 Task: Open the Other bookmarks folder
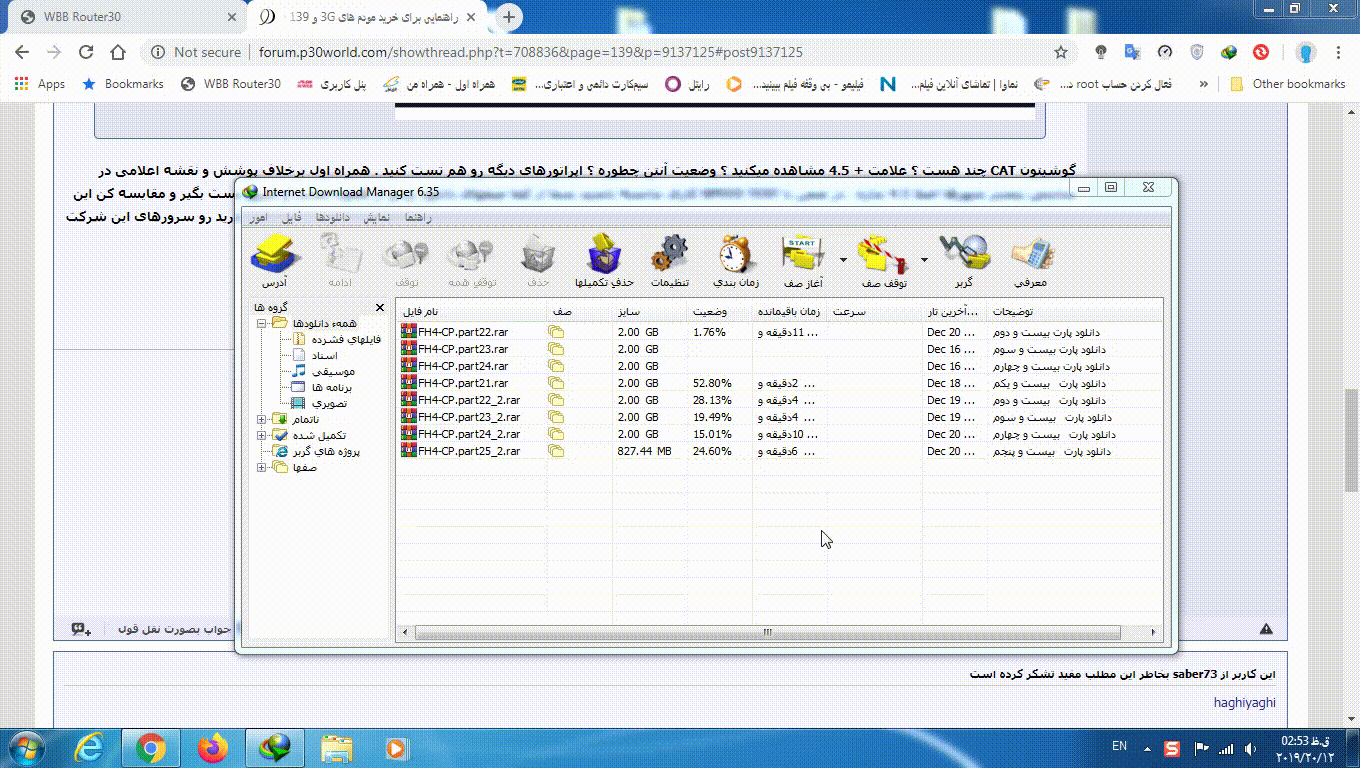coord(1288,84)
